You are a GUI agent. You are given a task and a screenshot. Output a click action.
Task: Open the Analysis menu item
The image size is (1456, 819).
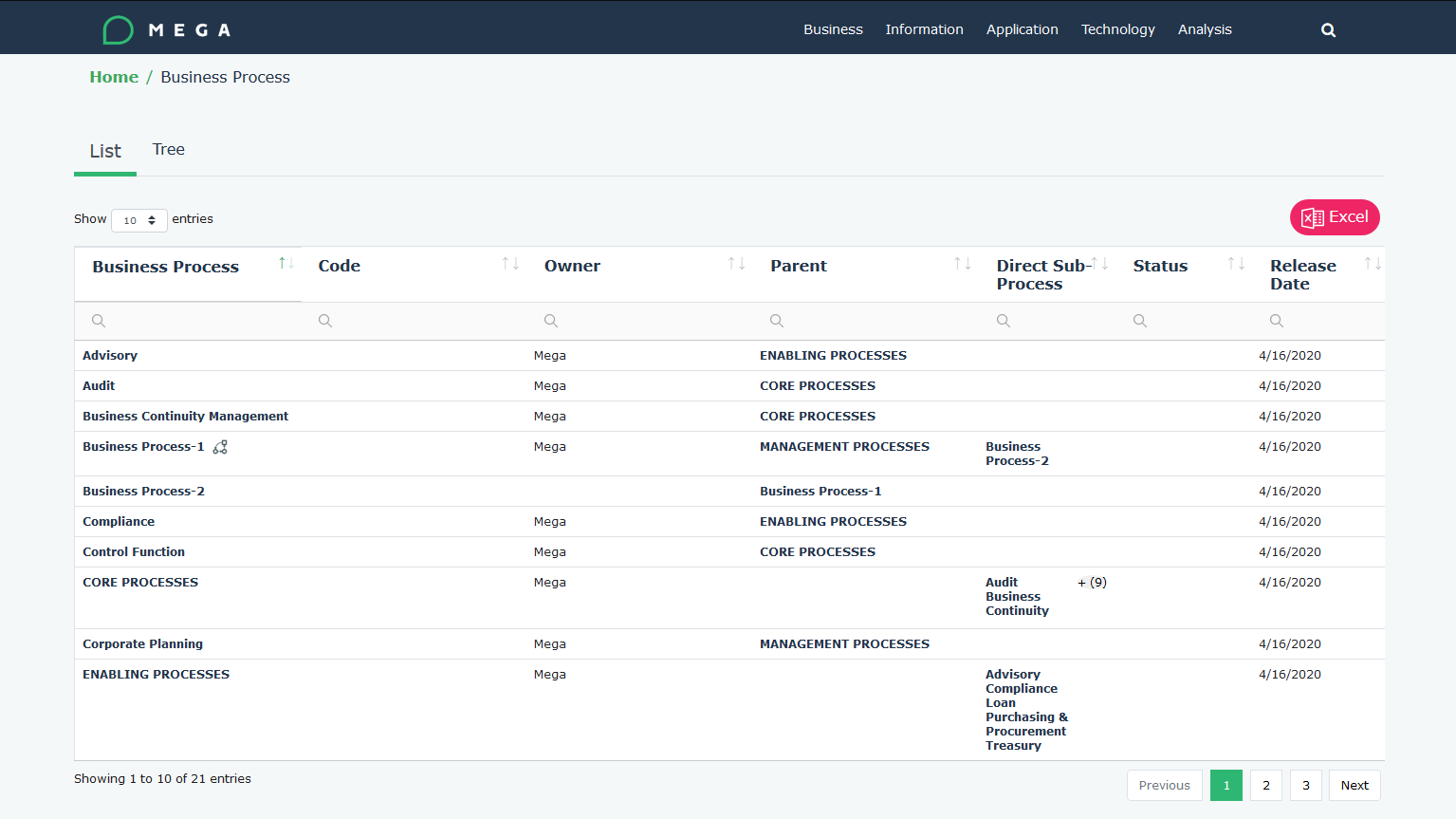[1205, 29]
